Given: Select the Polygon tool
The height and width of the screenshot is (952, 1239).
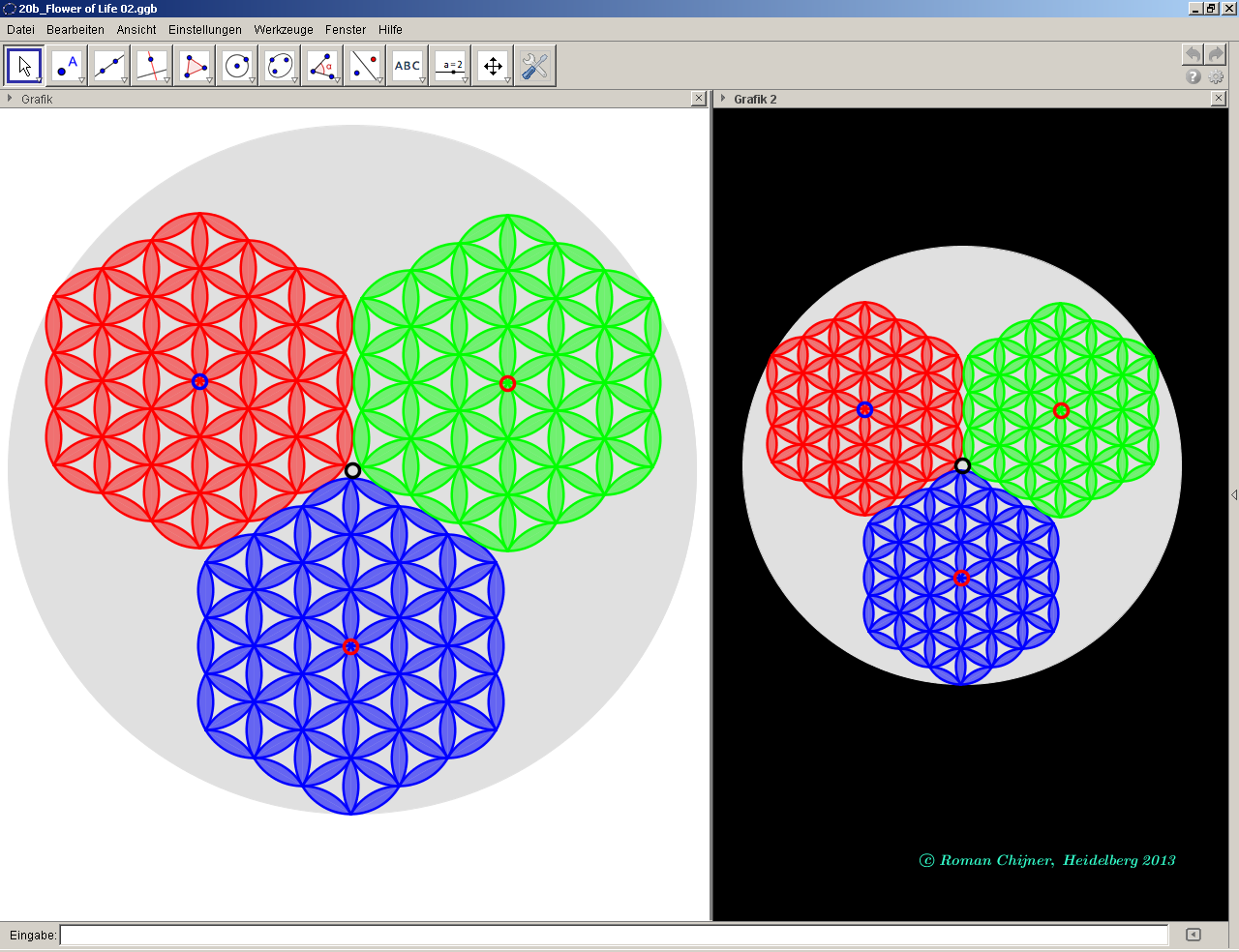Looking at the screenshot, I should point(195,66).
